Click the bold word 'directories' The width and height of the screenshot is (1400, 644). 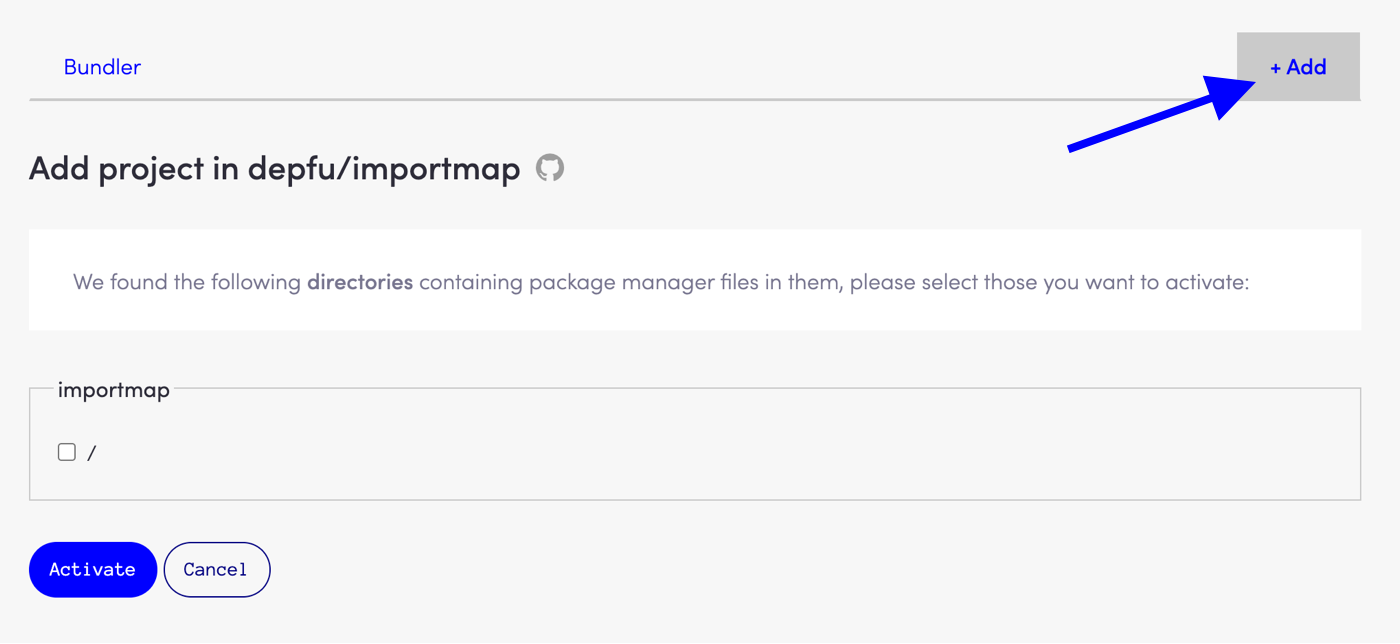pyautogui.click(x=360, y=282)
